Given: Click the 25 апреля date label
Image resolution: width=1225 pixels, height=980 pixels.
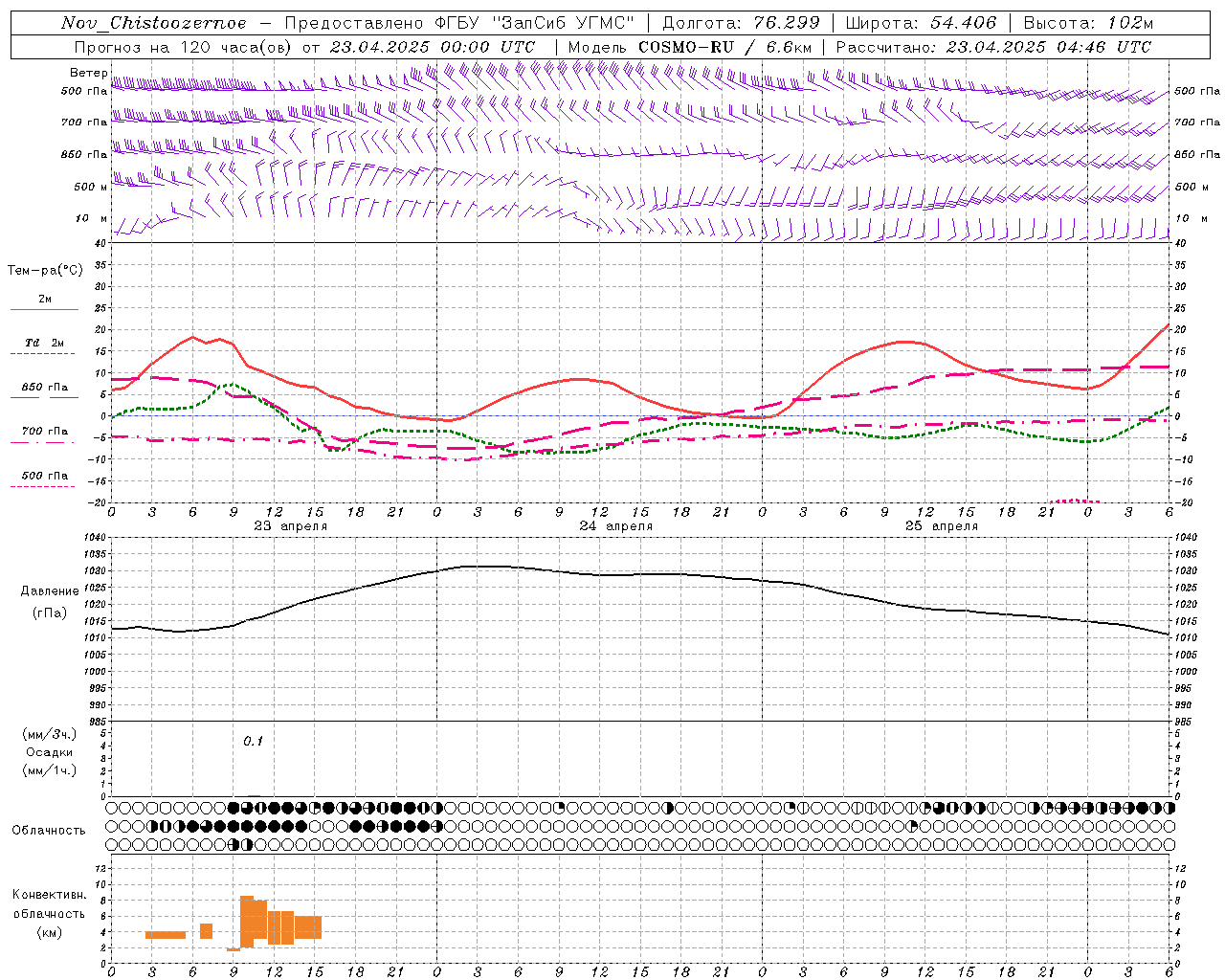Looking at the screenshot, I should click(941, 526).
